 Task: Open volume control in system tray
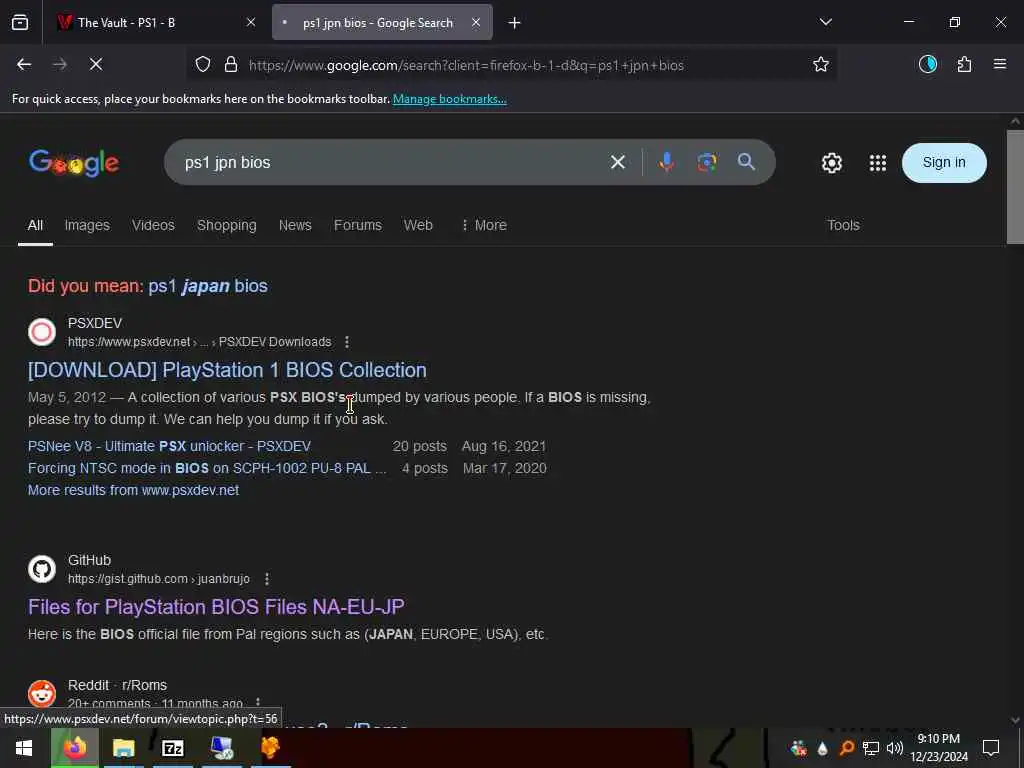click(895, 748)
